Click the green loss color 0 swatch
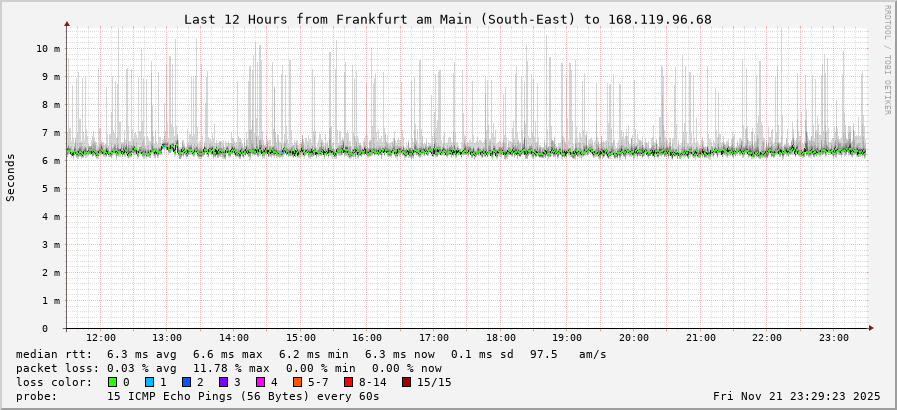 (x=112, y=382)
